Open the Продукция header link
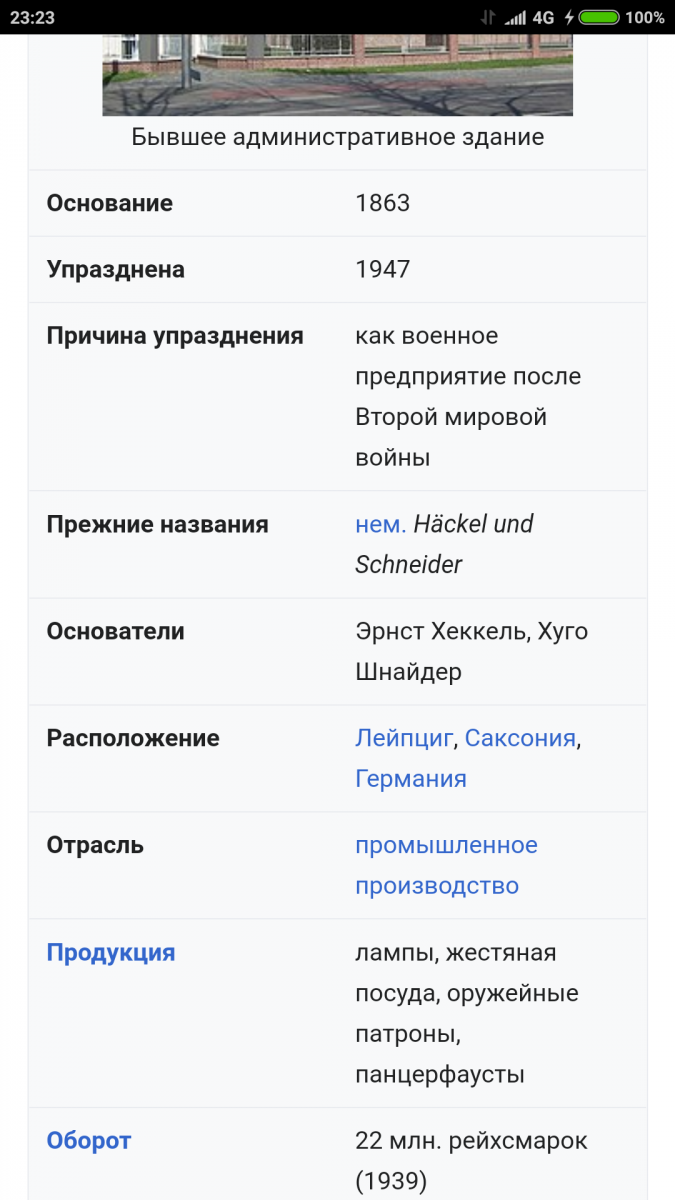 pyautogui.click(x=111, y=952)
